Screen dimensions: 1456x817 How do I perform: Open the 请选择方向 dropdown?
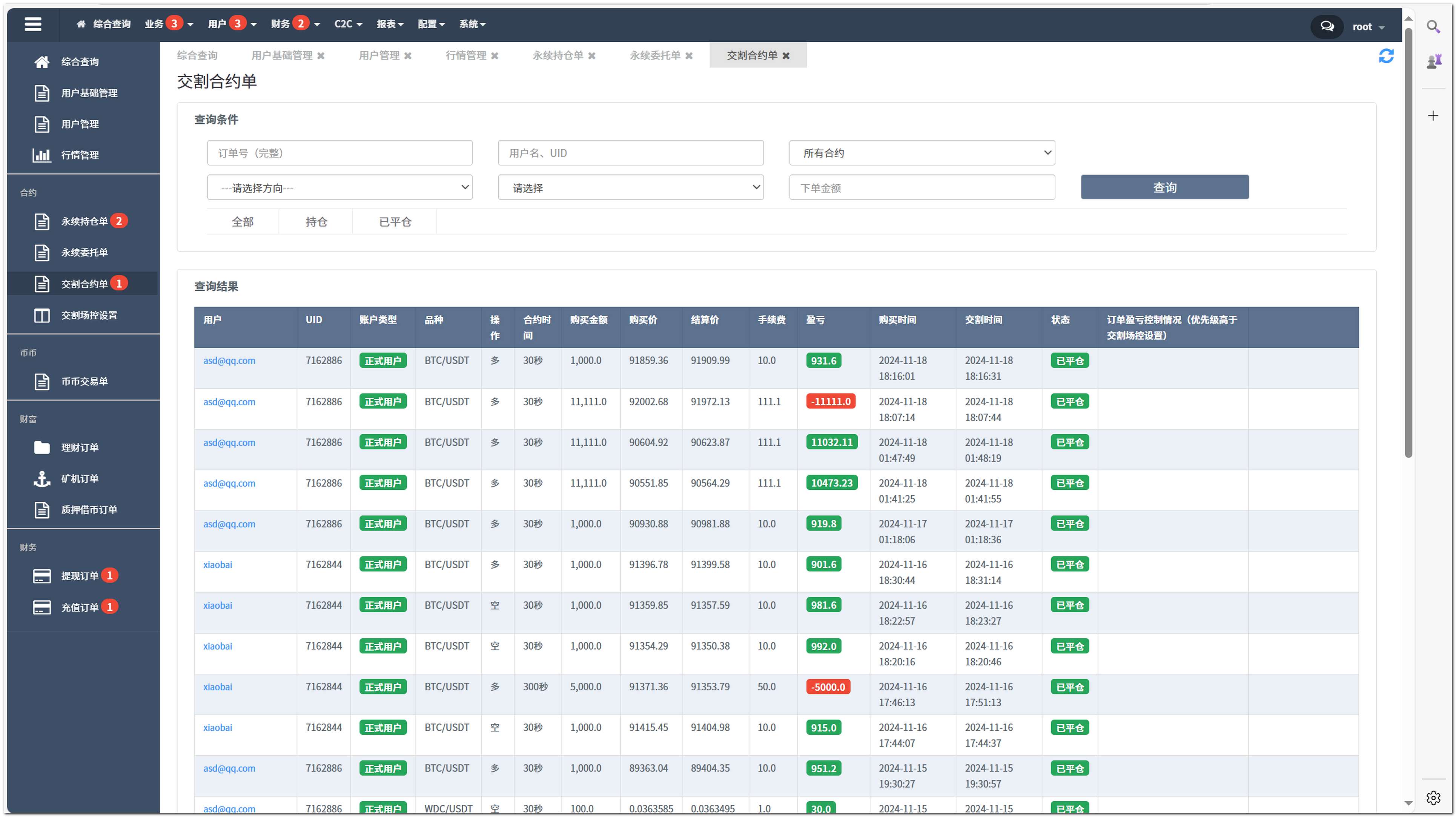pyautogui.click(x=340, y=188)
